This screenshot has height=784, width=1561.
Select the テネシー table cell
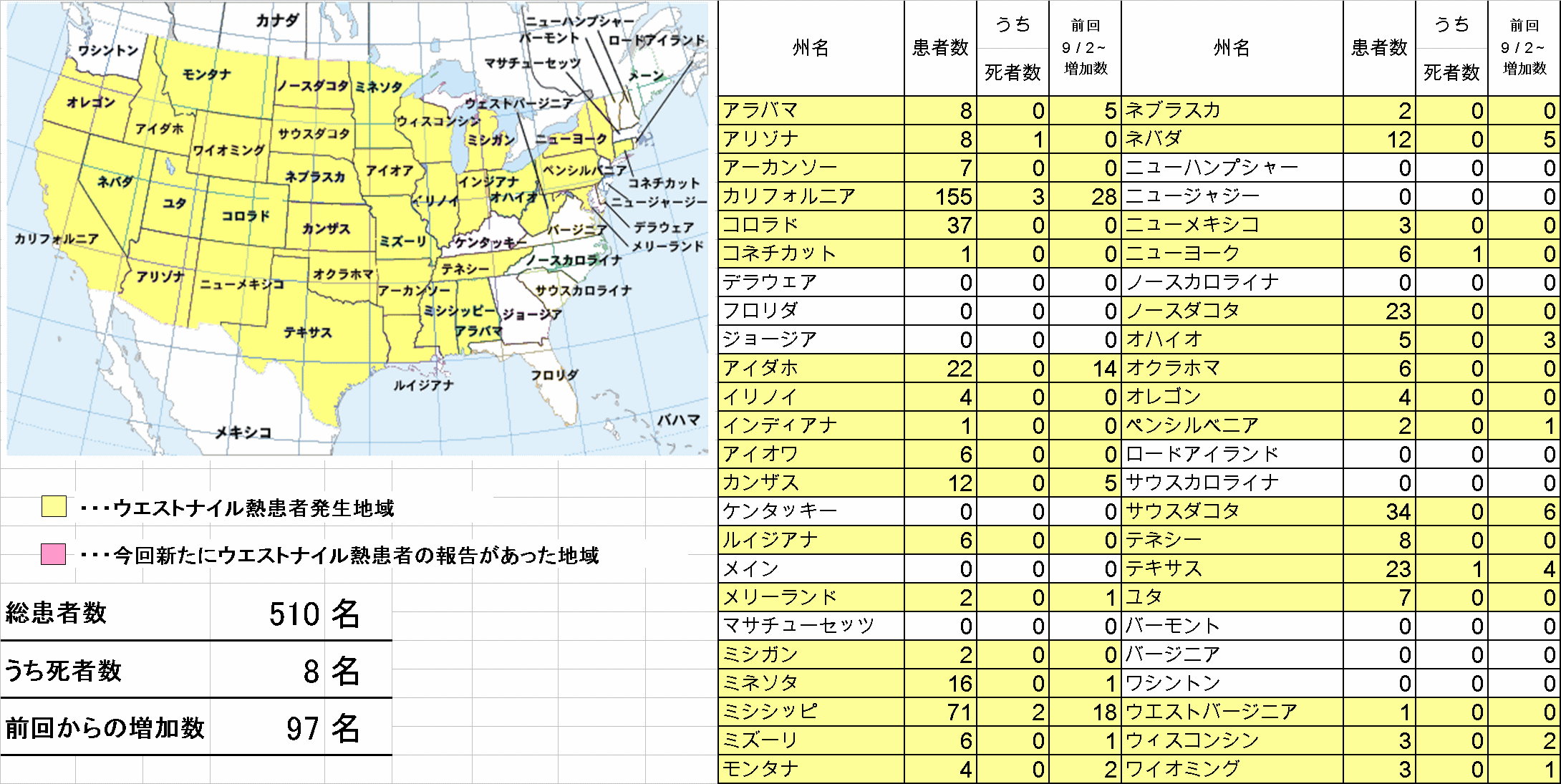1232,540
